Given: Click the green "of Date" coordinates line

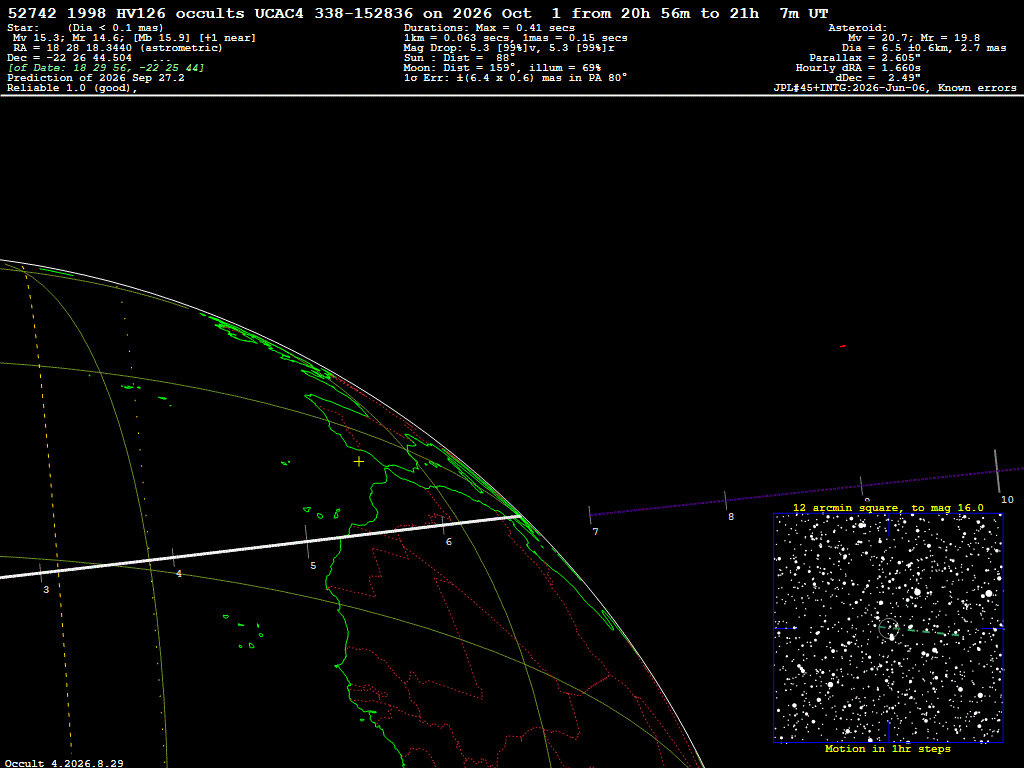Looking at the screenshot, I should [106, 68].
